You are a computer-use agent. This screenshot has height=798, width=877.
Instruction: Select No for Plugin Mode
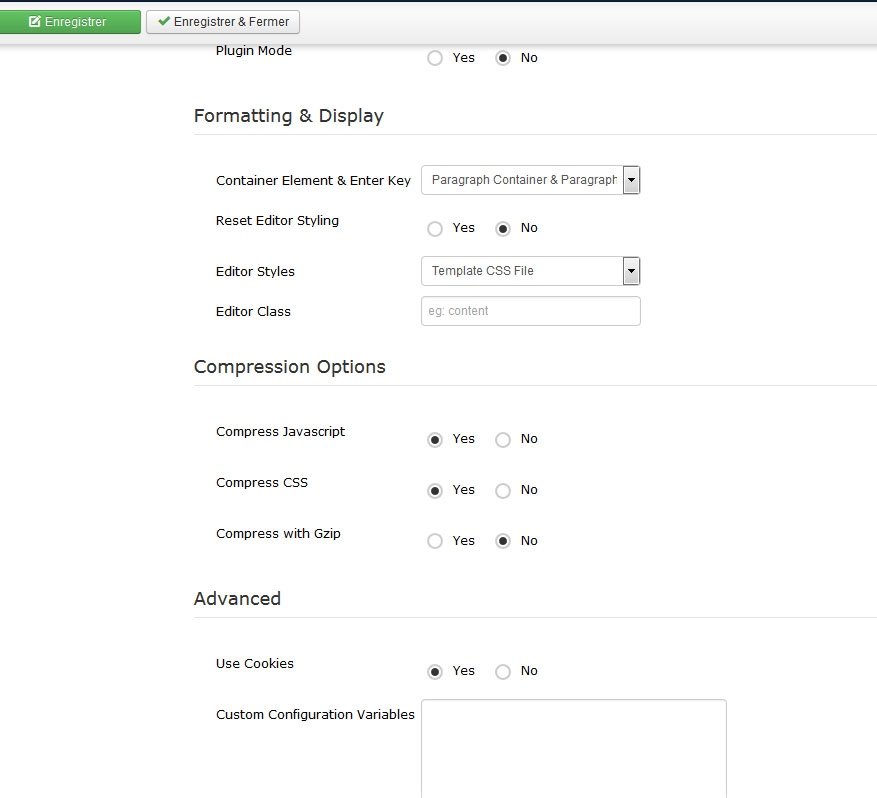503,58
